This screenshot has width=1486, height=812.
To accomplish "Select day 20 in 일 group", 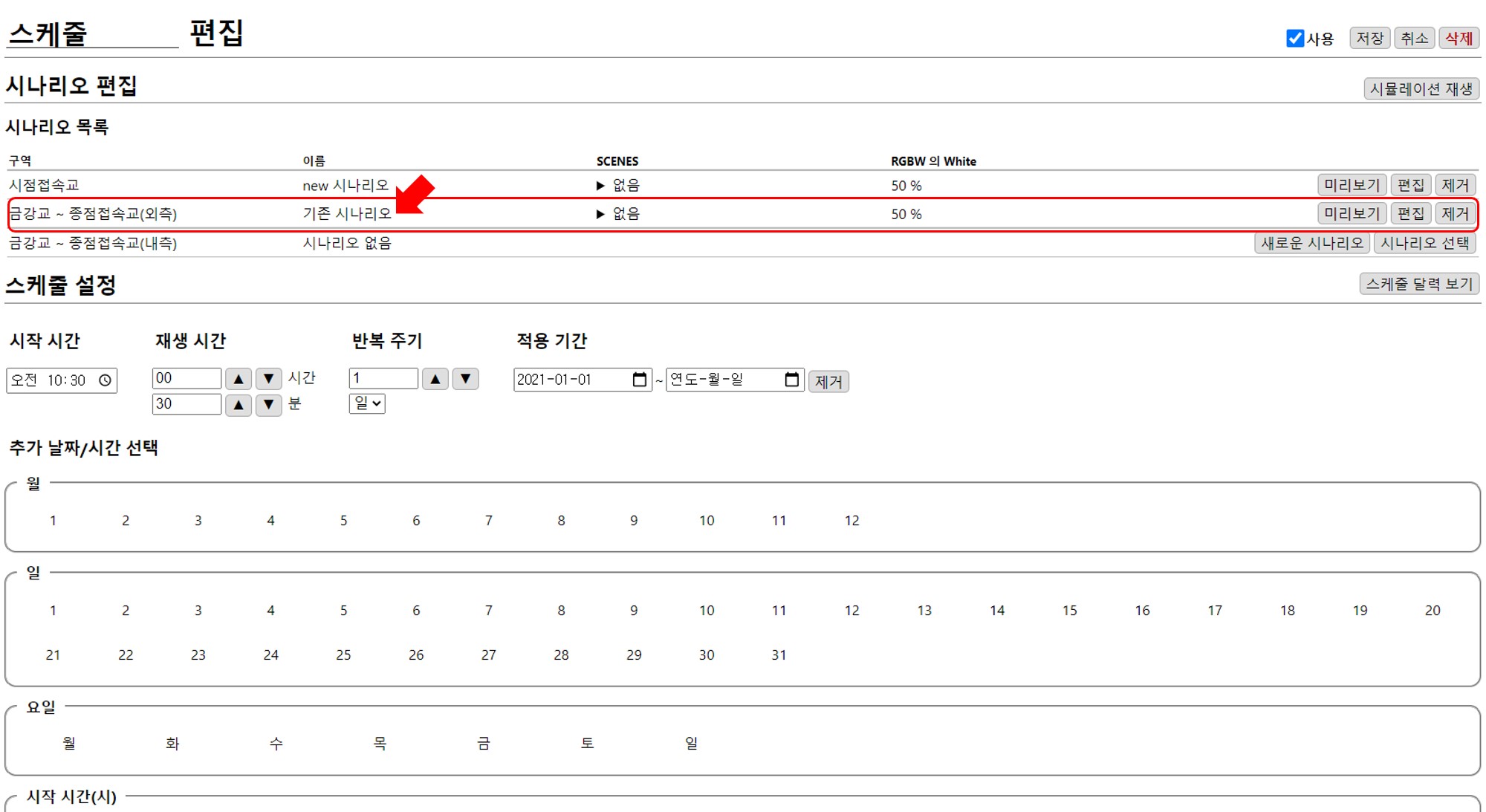I will pos(1433,611).
